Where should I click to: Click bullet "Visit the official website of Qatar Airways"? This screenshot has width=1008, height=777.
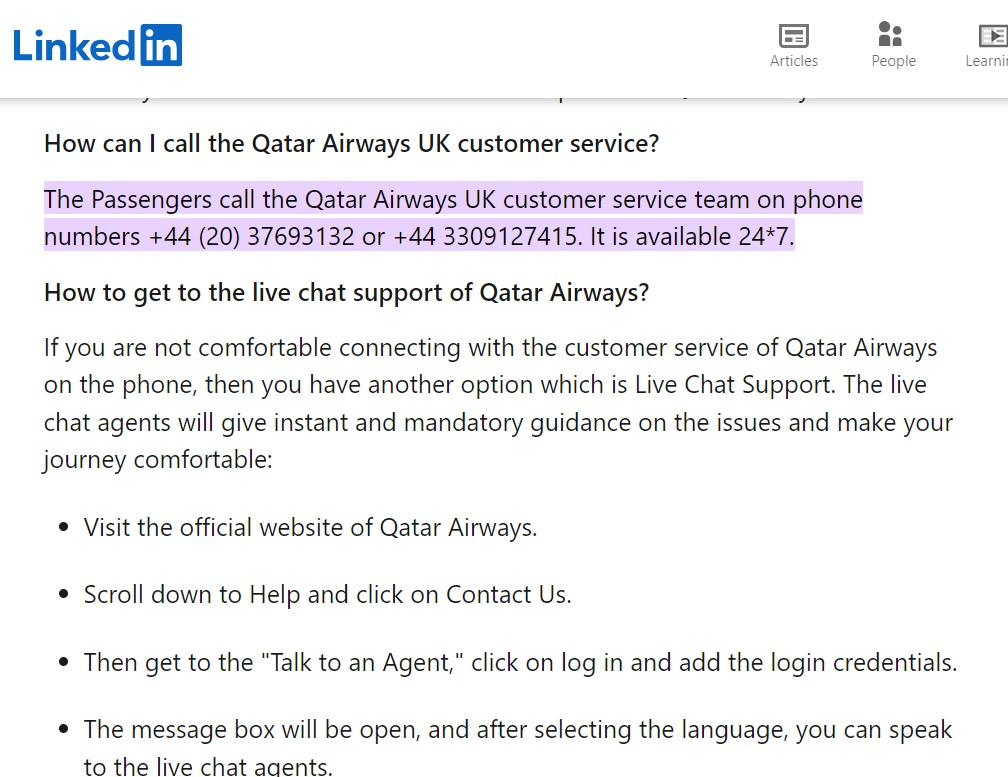(x=310, y=528)
